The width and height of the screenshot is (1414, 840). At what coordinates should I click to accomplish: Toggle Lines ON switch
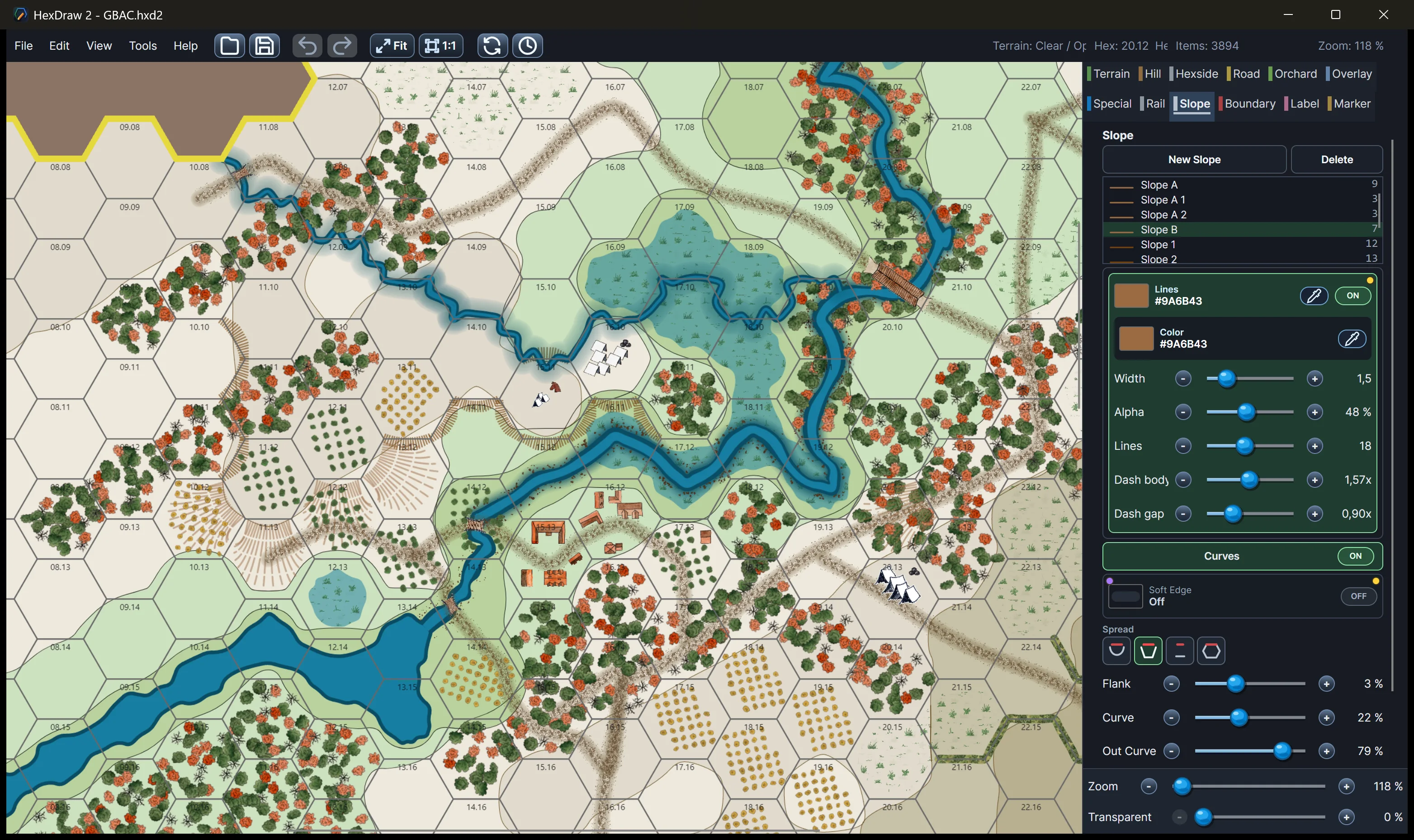(x=1353, y=296)
